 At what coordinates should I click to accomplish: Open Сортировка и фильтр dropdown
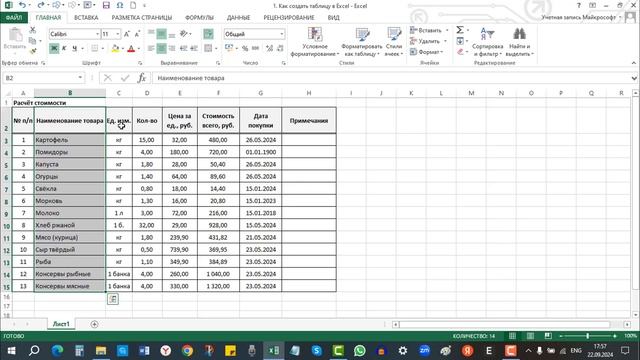tap(487, 42)
